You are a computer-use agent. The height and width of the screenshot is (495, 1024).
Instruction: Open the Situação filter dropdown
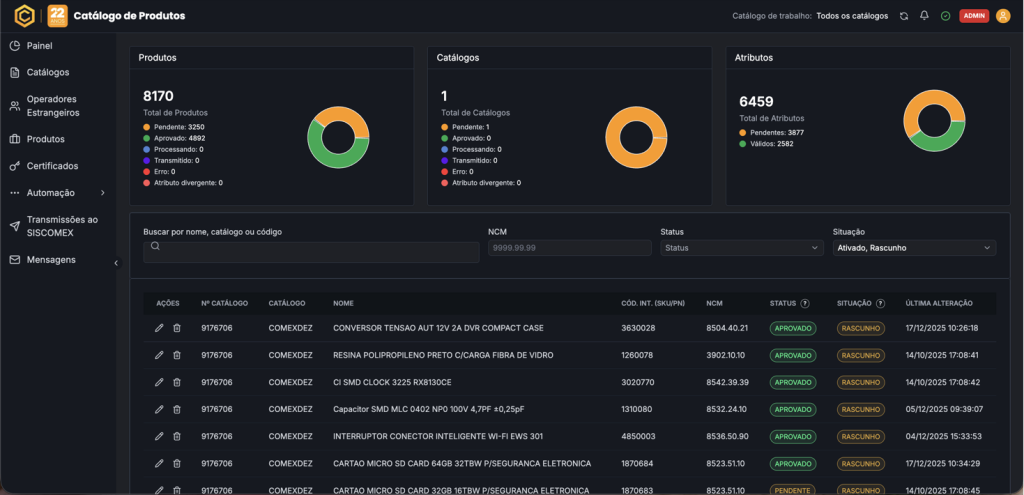[x=914, y=248]
